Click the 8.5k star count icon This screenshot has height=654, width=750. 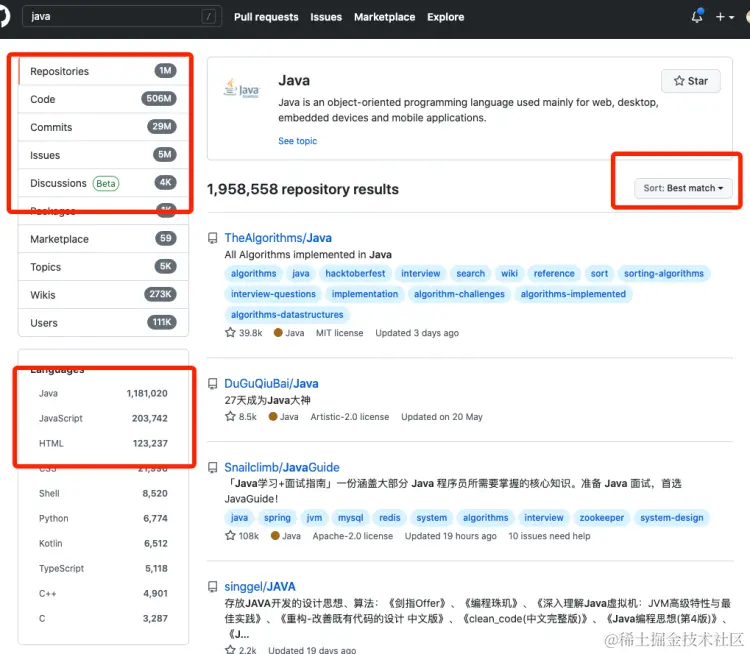point(230,416)
